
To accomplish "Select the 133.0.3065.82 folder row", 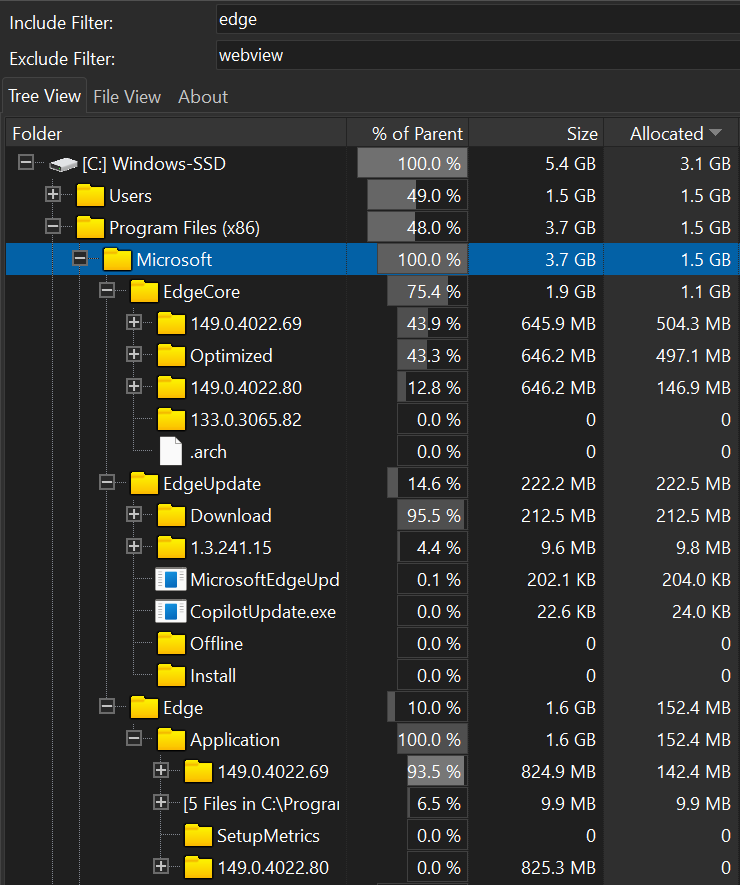I will (x=373, y=420).
